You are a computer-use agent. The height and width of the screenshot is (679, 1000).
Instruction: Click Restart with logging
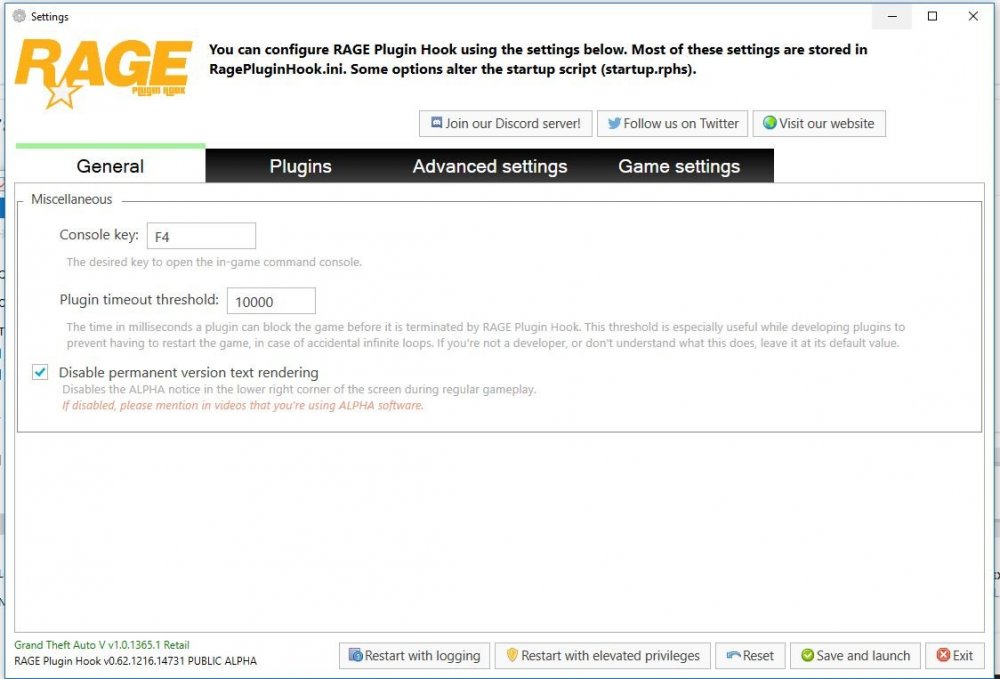pos(415,655)
